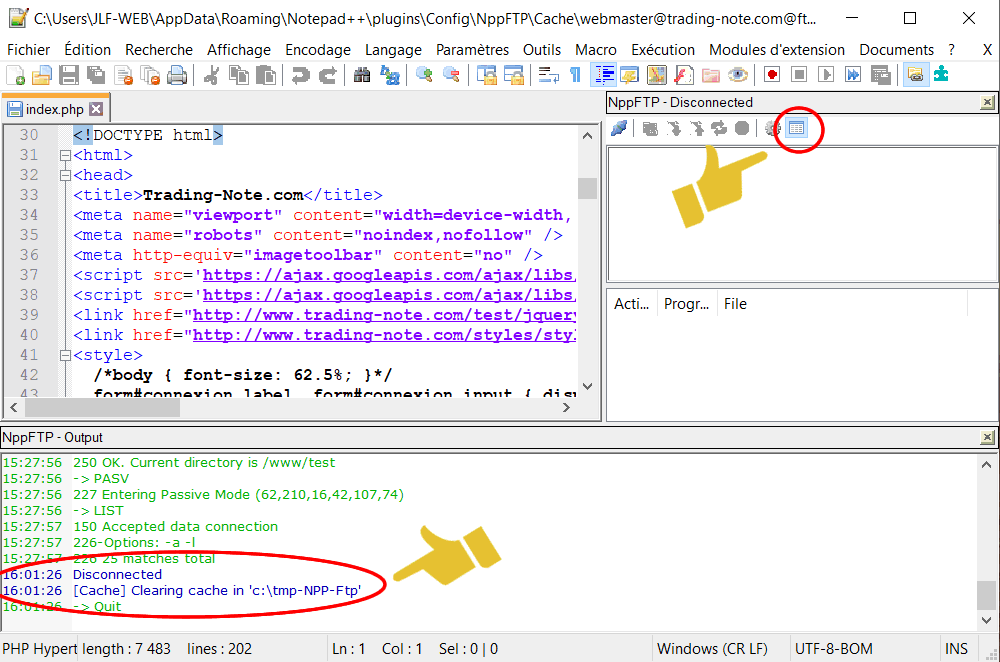Open NppFTP settings gear
The width and height of the screenshot is (1000, 662).
click(772, 128)
